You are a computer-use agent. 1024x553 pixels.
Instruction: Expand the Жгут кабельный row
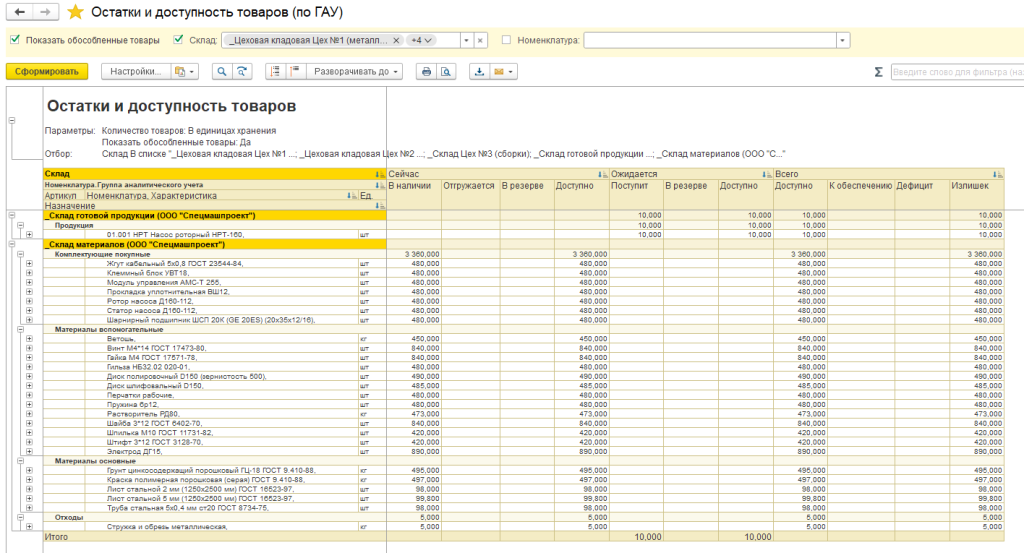click(x=29, y=264)
